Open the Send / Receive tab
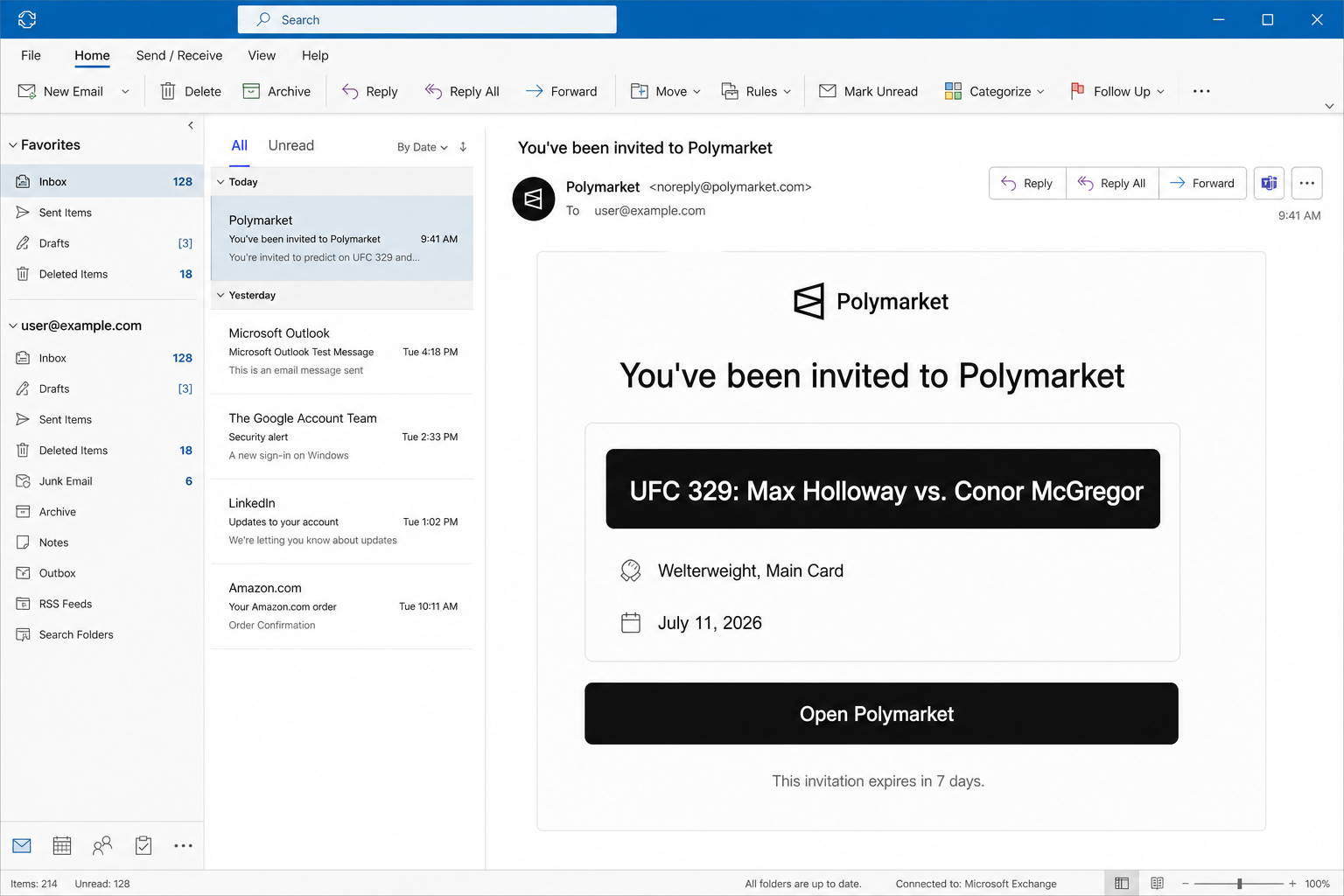 click(179, 55)
